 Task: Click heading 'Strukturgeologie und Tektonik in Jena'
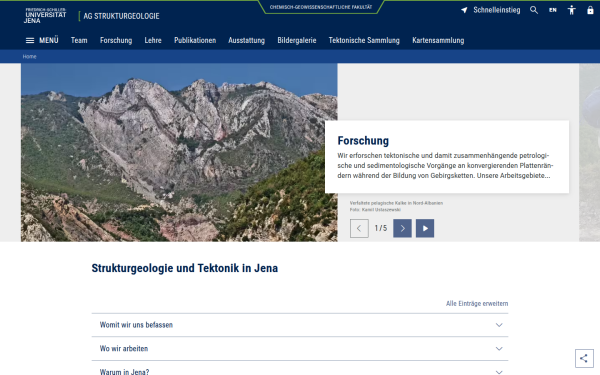coord(184,268)
